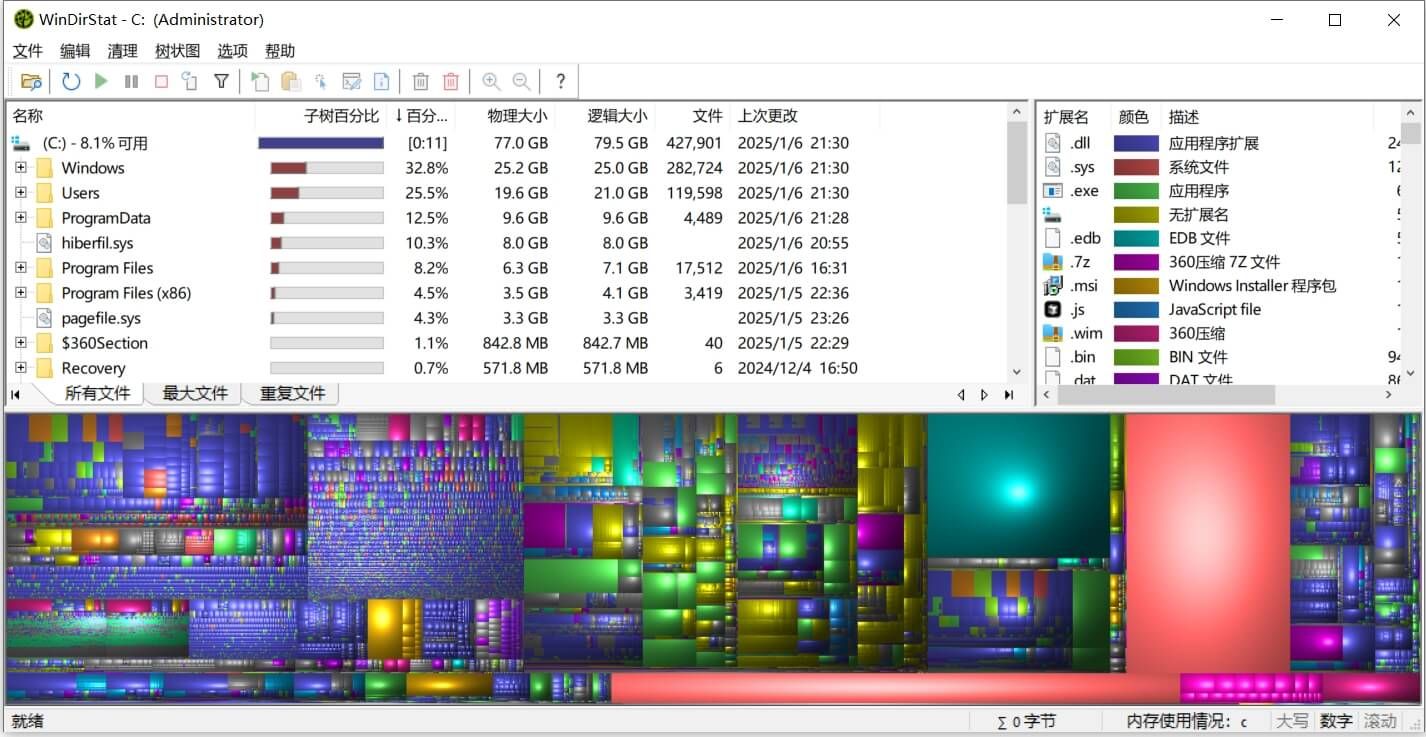Click the tab strip scroll-to-last arrow

[1010, 395]
